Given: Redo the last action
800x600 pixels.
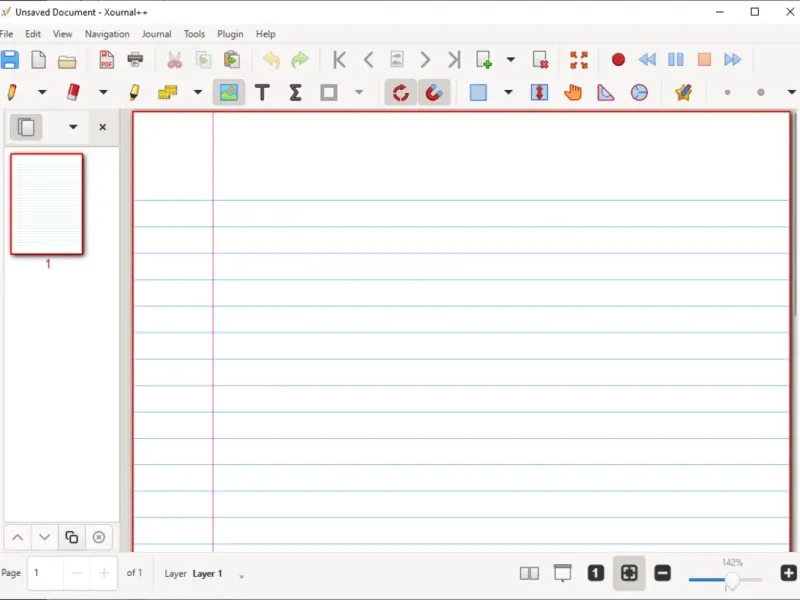Looking at the screenshot, I should 299,60.
